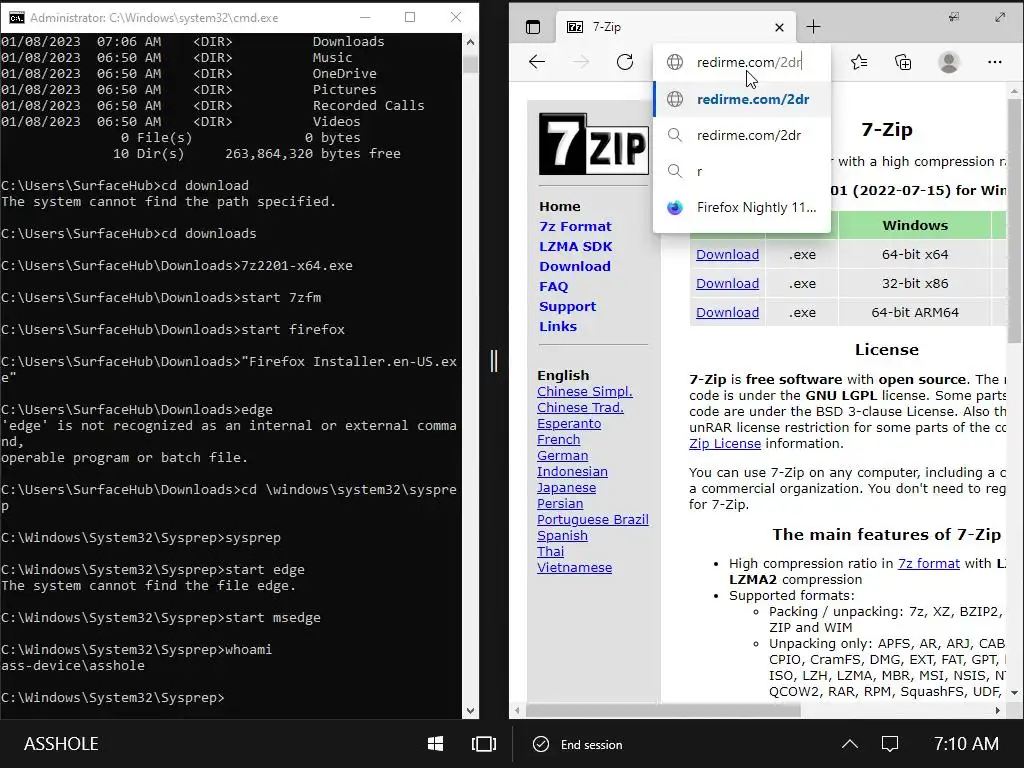Switch language to Portuguese Brazil
Image resolution: width=1024 pixels, height=768 pixels.
(x=592, y=520)
